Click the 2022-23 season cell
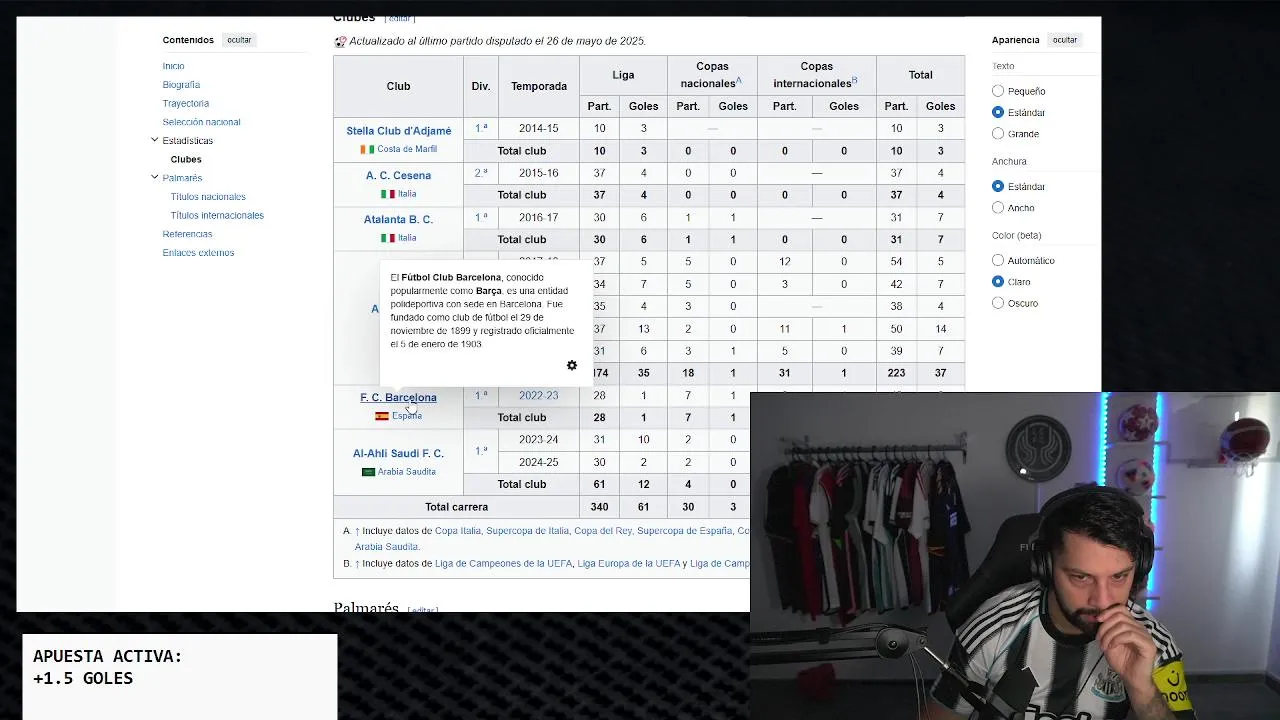This screenshot has height=720, width=1280. tap(539, 396)
